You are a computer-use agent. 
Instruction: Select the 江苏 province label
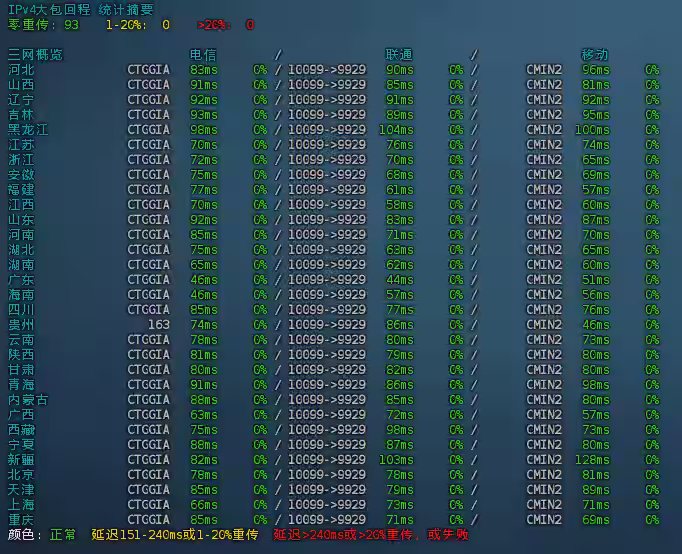pos(21,145)
